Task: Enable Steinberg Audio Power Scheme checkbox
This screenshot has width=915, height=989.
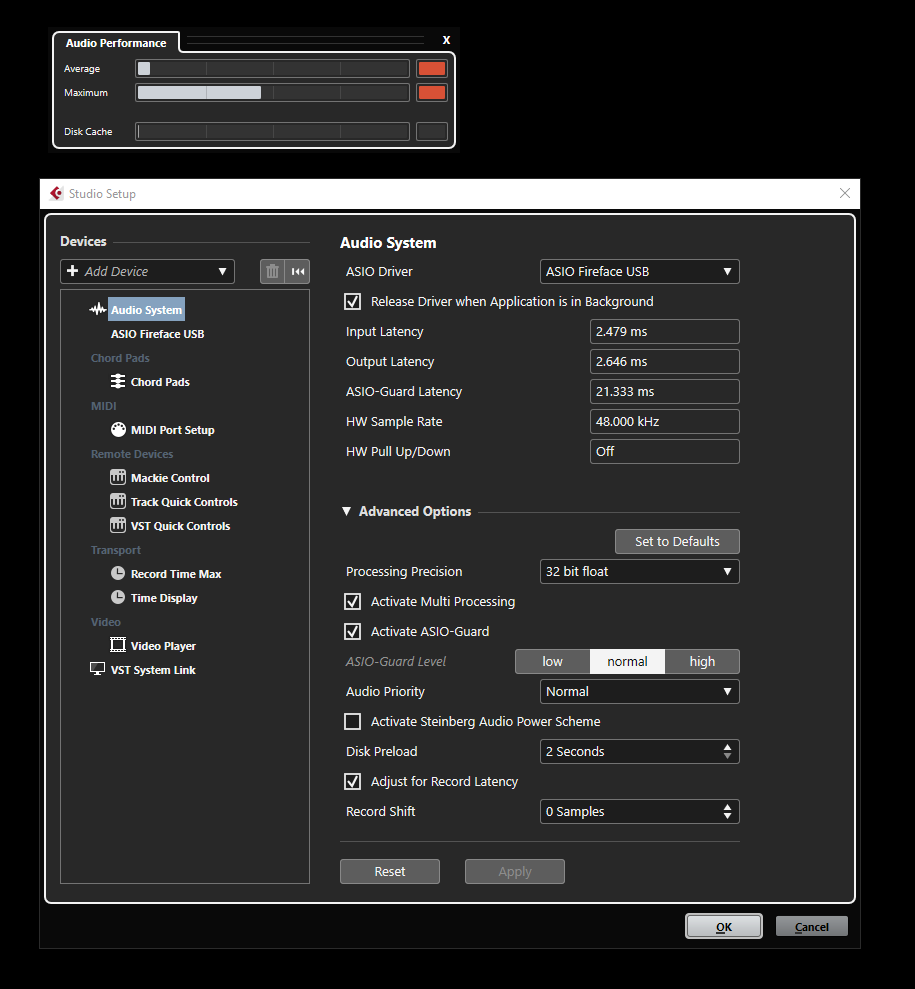Action: coord(353,722)
